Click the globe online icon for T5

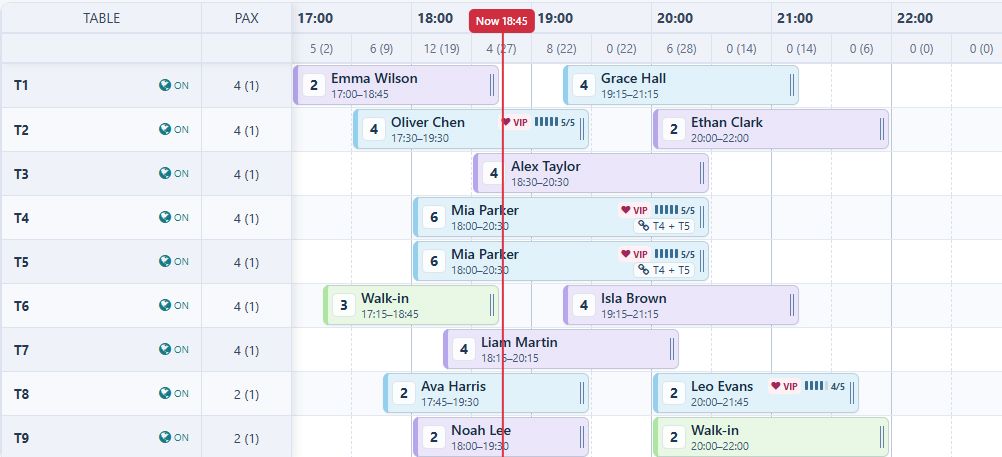click(x=165, y=261)
